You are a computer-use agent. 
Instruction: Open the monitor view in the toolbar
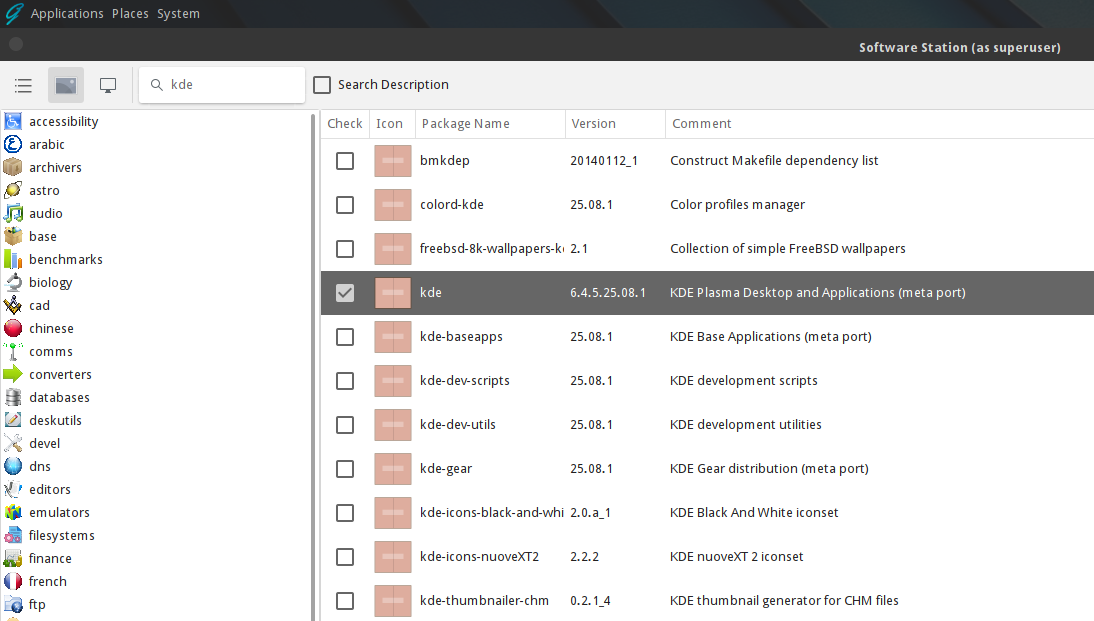tap(107, 85)
